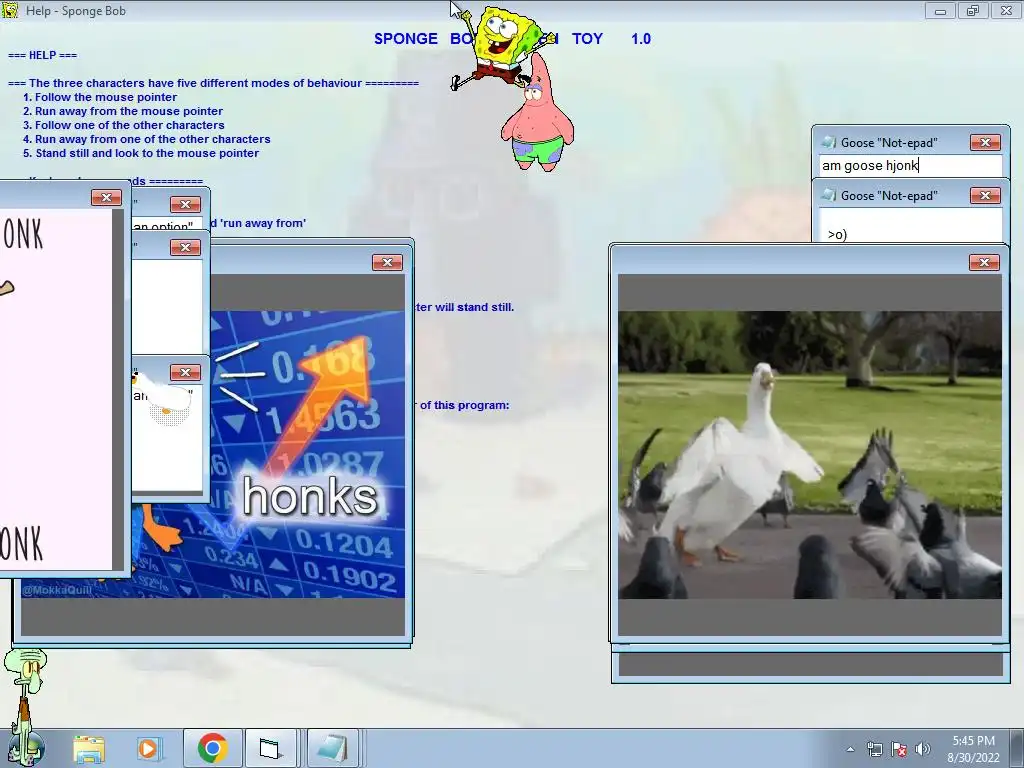The image size is (1024, 768).
Task: Close the pink HONK drawing window
Action: pos(106,197)
